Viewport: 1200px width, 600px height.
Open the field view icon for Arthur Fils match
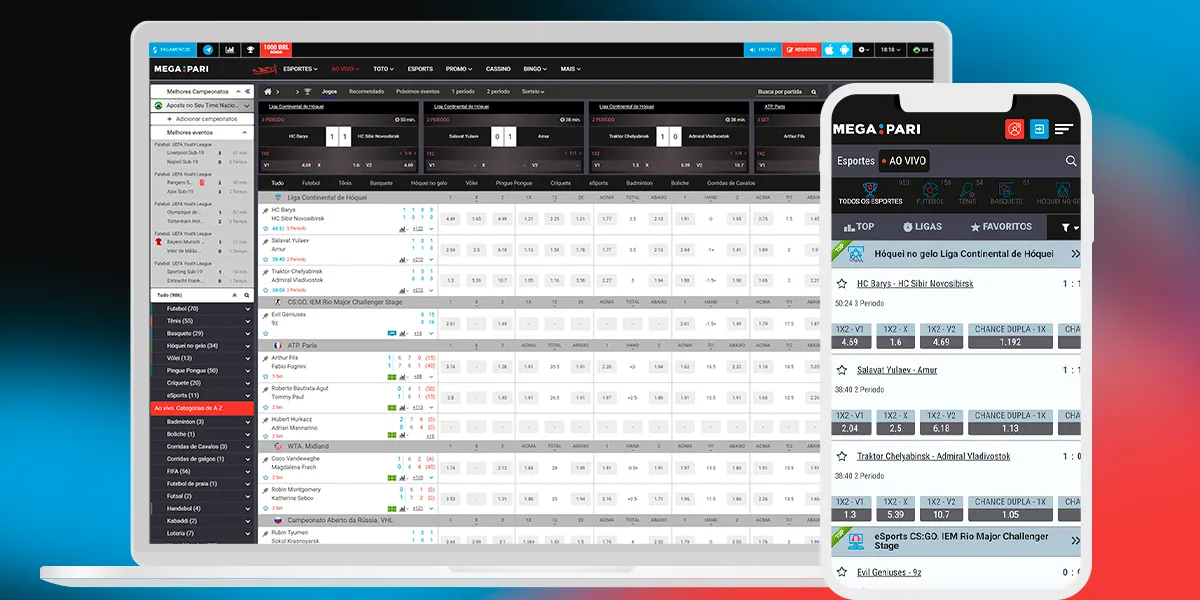click(392, 376)
